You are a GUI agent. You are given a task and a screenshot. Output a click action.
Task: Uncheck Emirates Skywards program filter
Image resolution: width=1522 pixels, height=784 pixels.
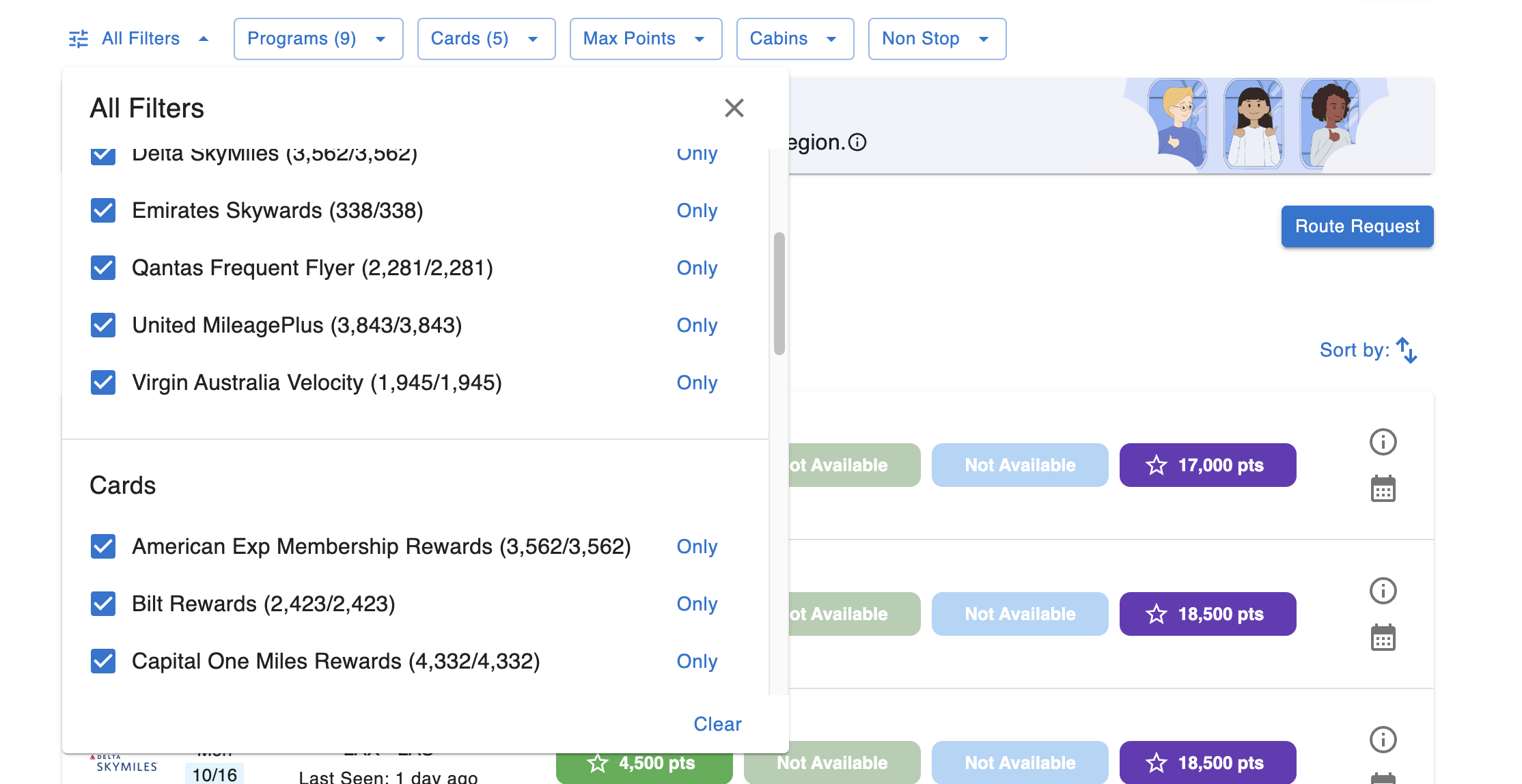coord(103,210)
